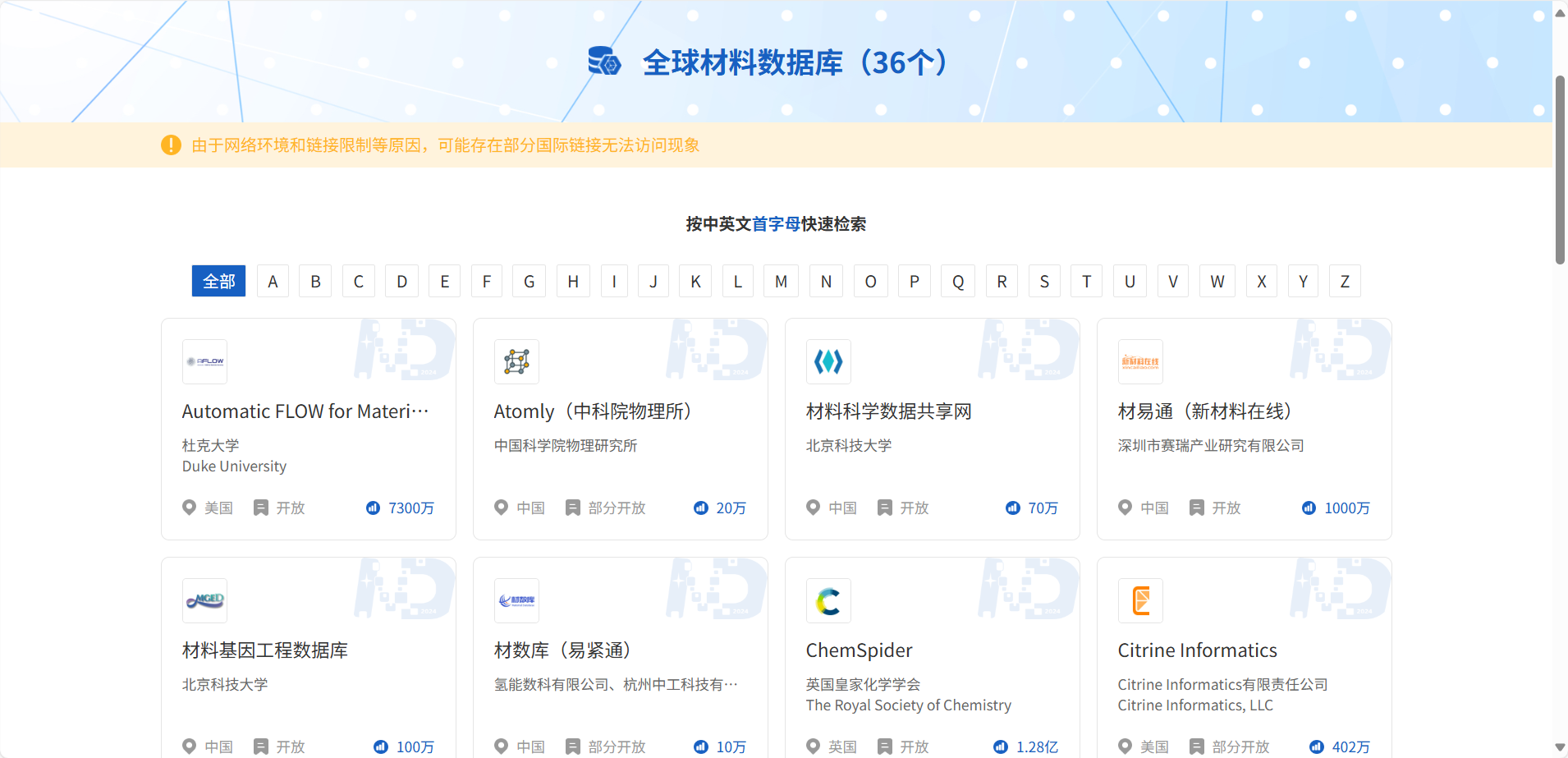
Task: Open the ChemSpider database title
Action: click(859, 650)
